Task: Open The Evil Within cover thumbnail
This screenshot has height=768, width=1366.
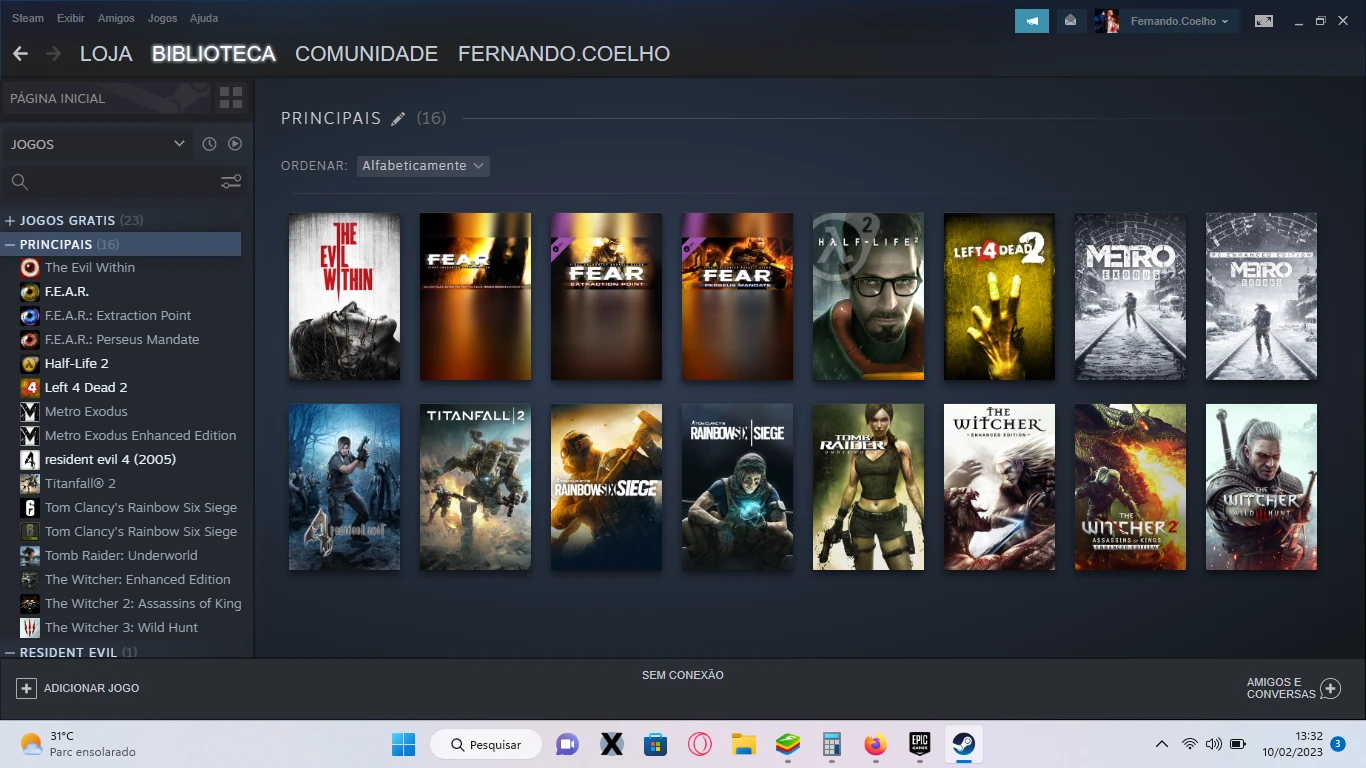Action: point(344,296)
